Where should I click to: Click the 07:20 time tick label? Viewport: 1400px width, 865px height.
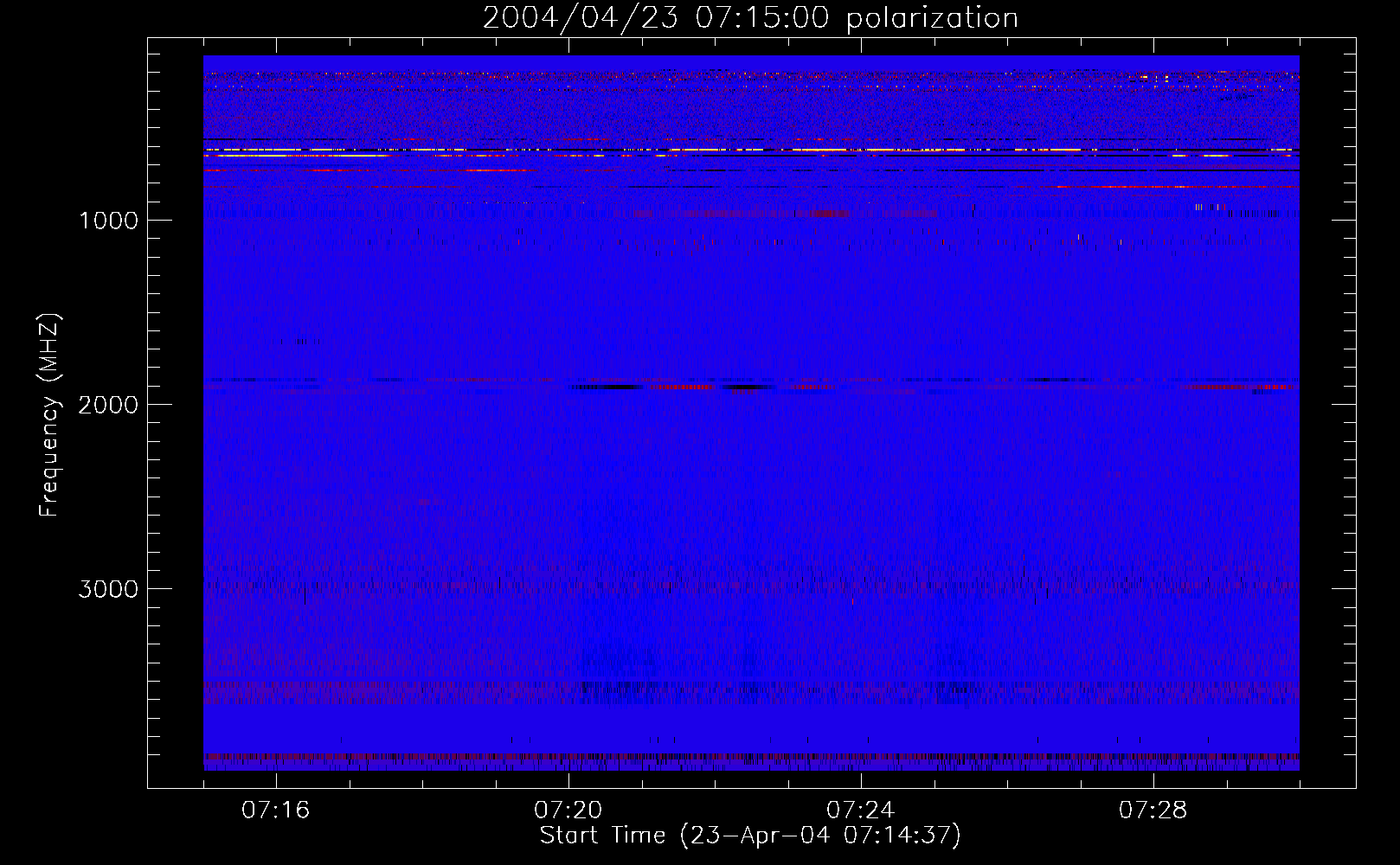pyautogui.click(x=568, y=811)
